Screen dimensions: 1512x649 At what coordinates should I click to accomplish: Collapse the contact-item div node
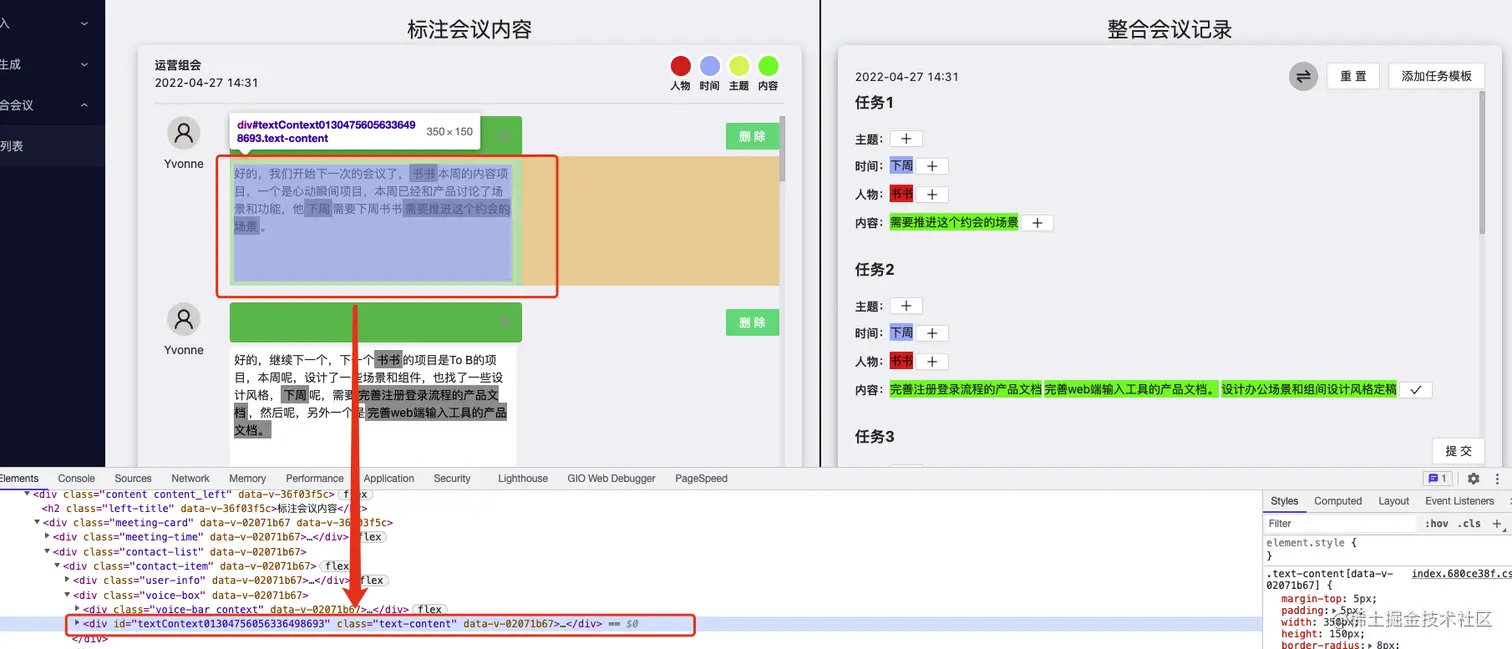57,566
